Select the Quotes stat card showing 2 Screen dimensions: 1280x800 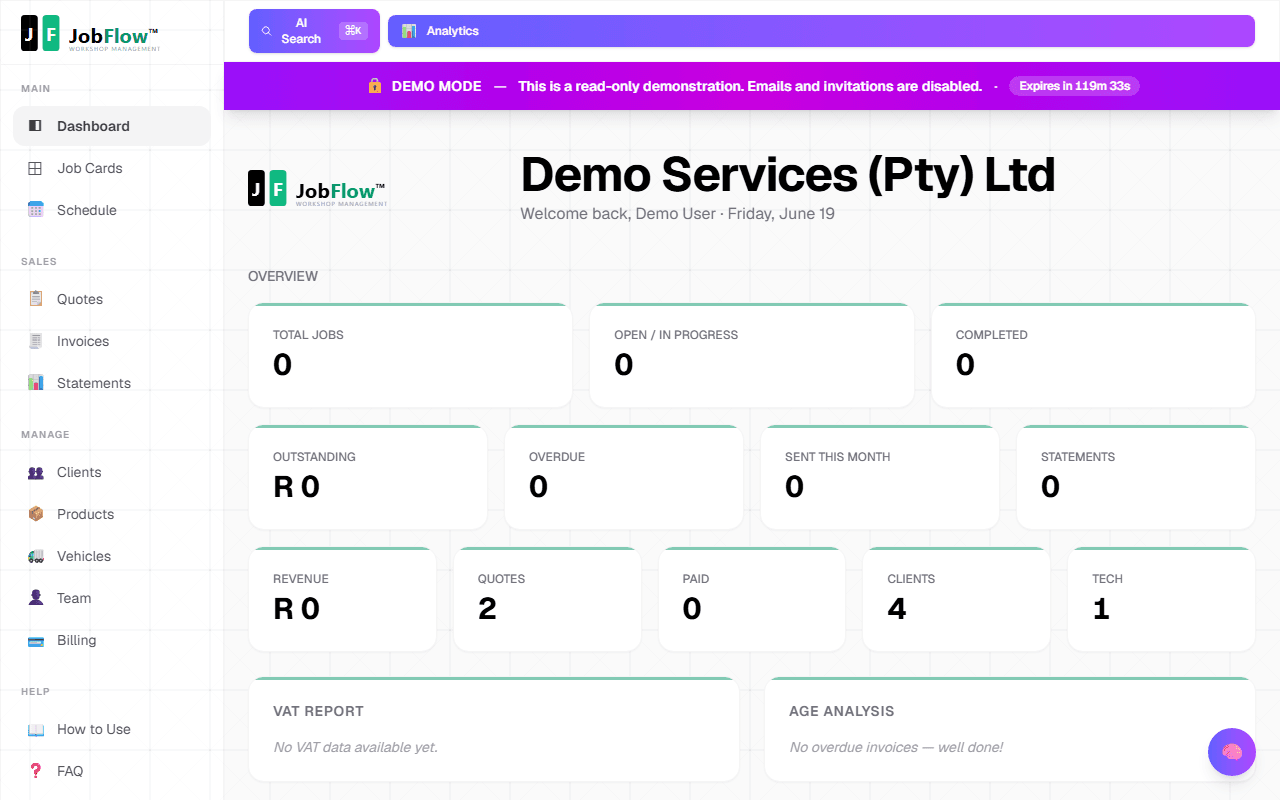pyautogui.click(x=547, y=599)
